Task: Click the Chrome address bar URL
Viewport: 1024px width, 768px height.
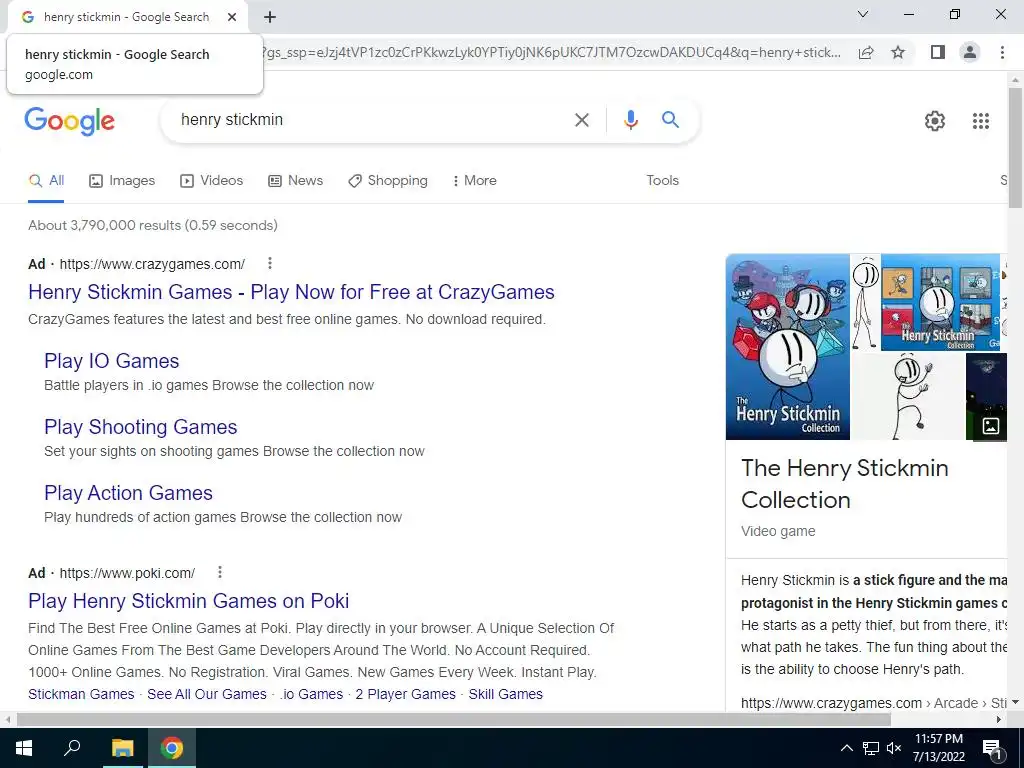Action: click(x=552, y=52)
